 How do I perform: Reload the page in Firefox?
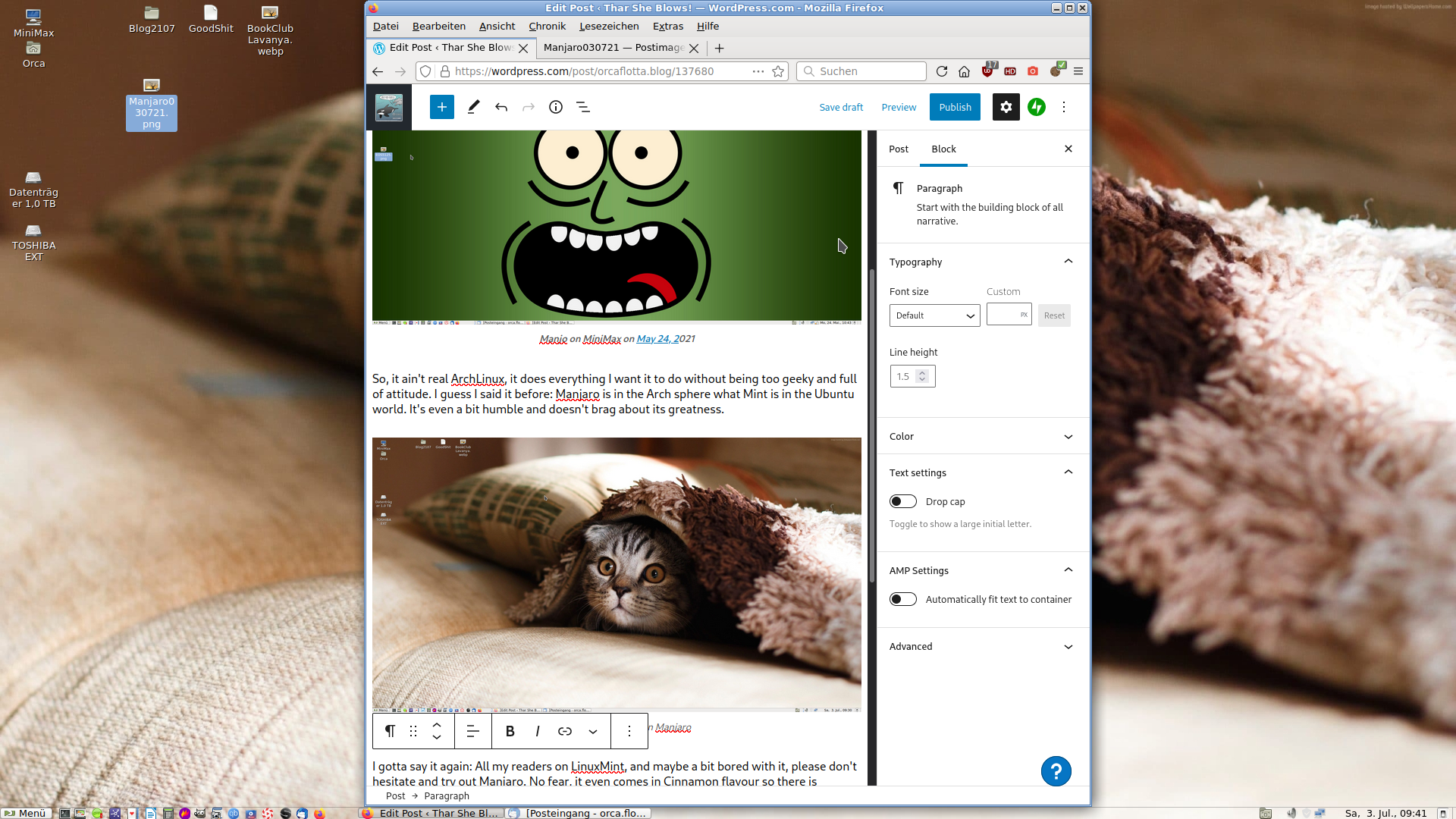coord(941,71)
